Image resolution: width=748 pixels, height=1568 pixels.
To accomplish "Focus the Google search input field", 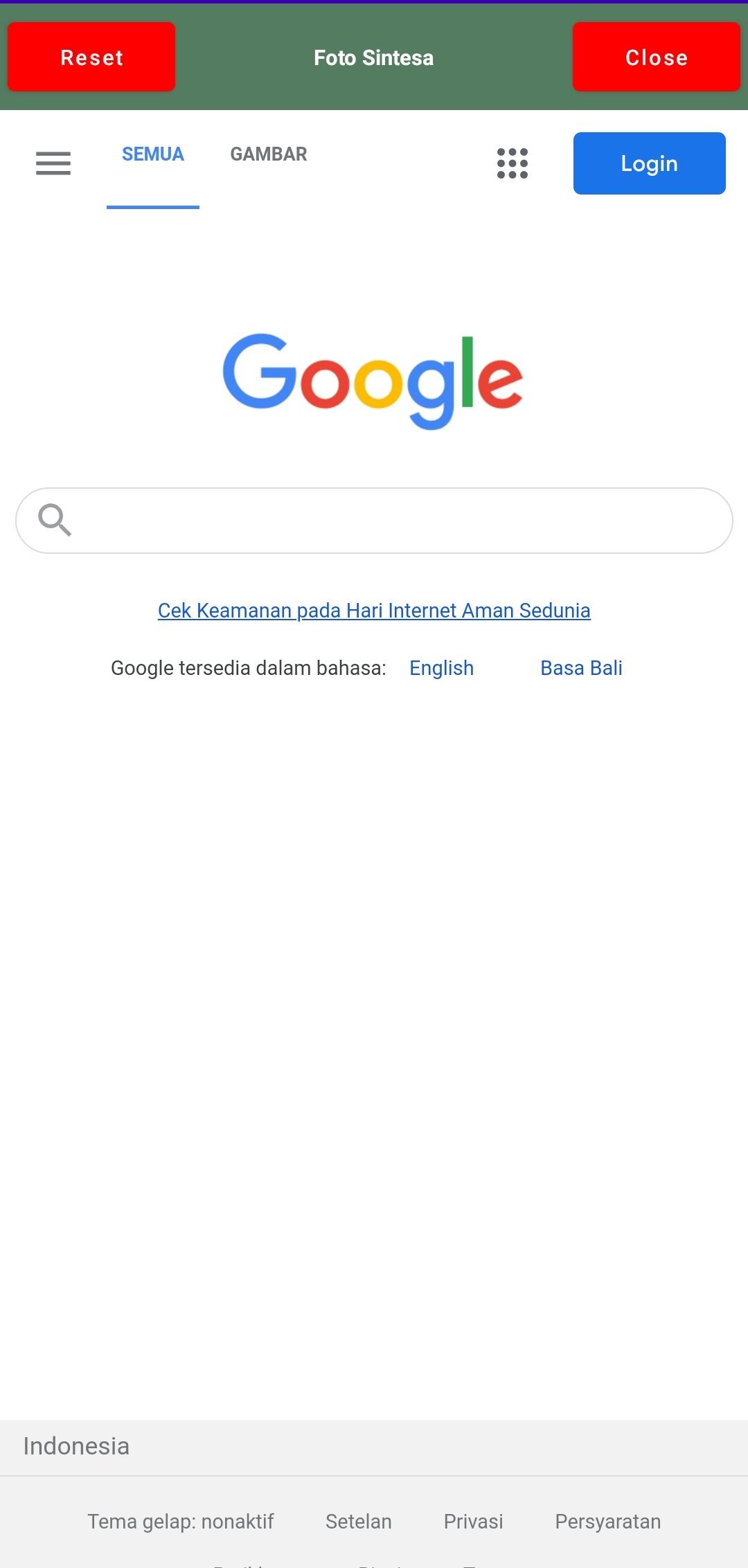I will click(374, 521).
